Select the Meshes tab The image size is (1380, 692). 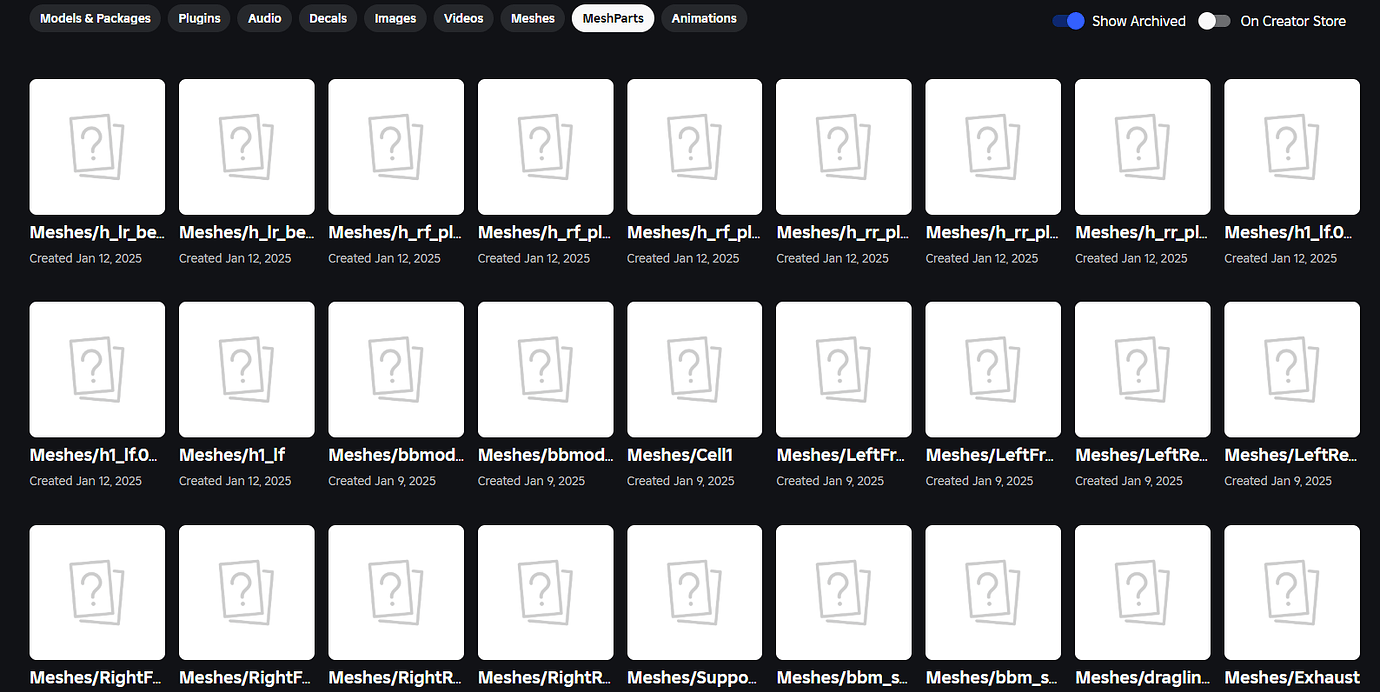532,18
